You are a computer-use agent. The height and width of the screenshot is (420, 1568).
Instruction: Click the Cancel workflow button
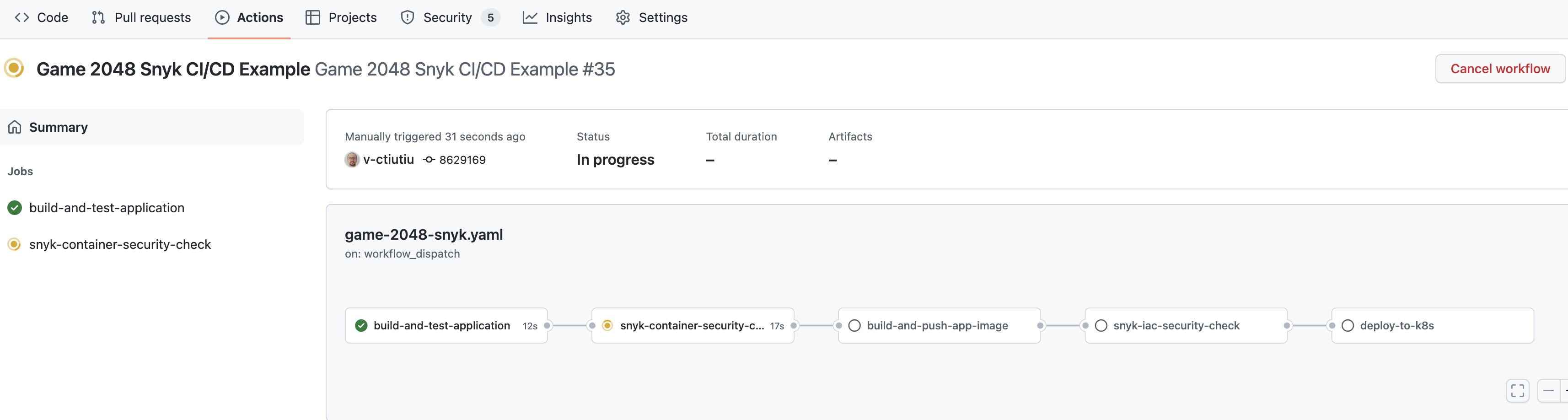coord(1500,69)
